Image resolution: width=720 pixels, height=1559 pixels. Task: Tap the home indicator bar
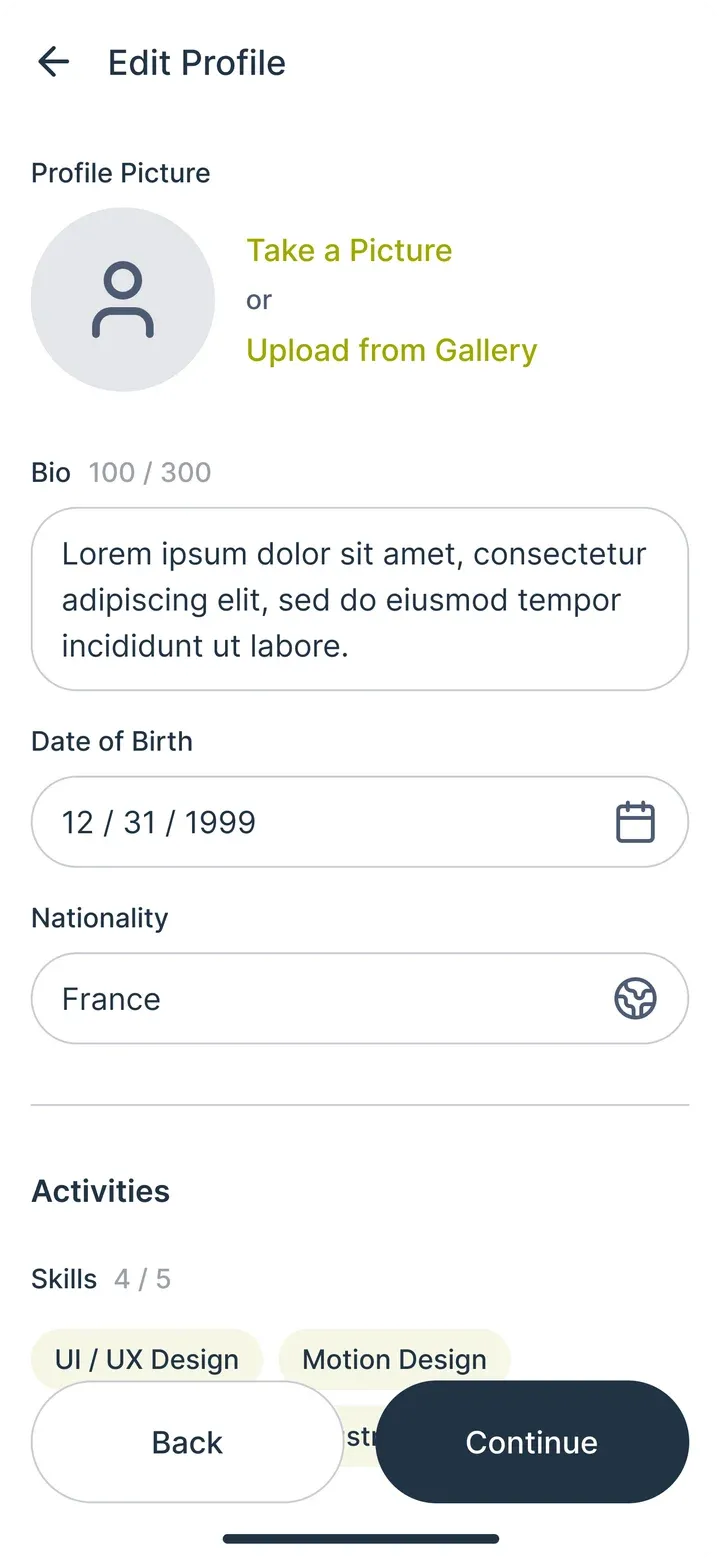point(360,1538)
